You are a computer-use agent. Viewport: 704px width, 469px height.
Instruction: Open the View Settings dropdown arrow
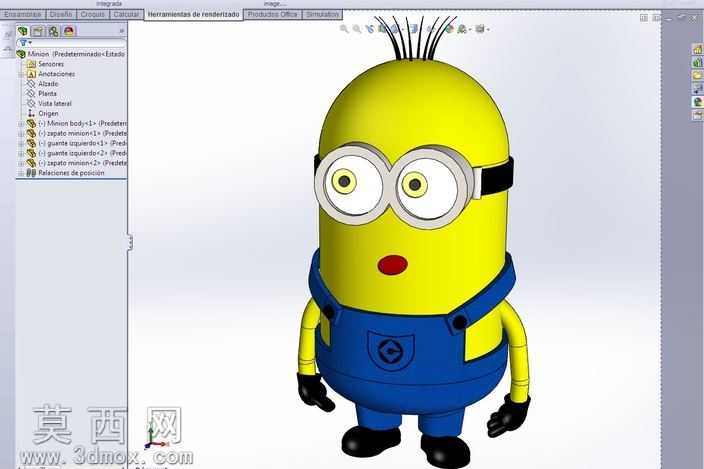coord(488,30)
